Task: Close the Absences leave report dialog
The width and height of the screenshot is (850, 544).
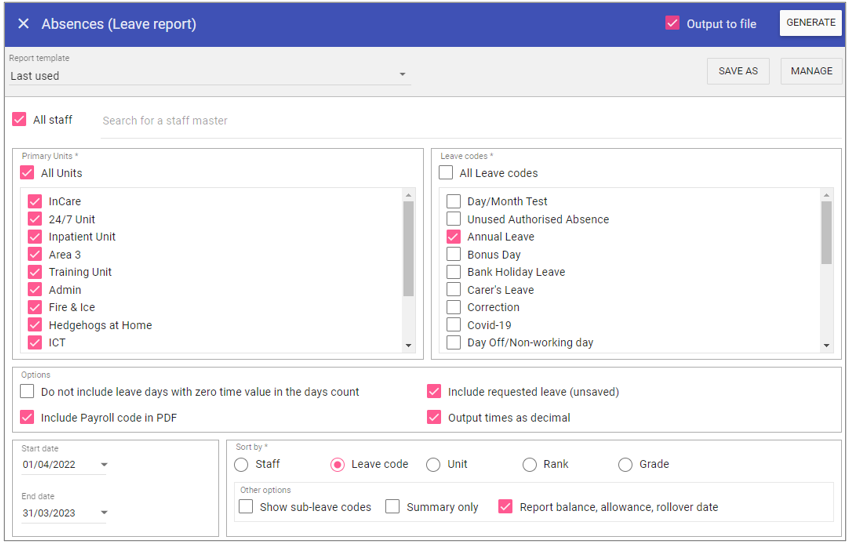Action: coord(23,24)
